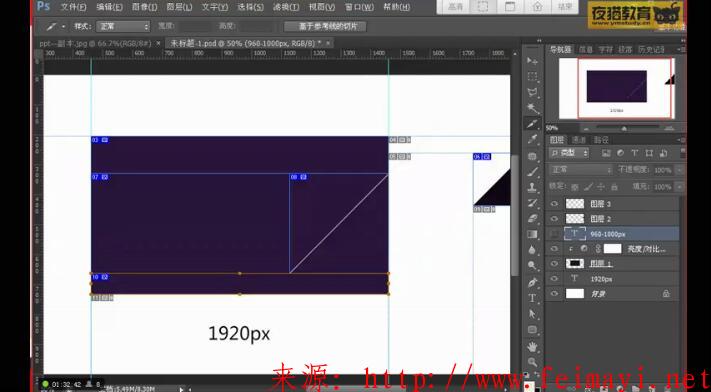The image size is (711, 392).
Task: Open the layer blend mode dropdown 正常
Action: pyautogui.click(x=581, y=170)
